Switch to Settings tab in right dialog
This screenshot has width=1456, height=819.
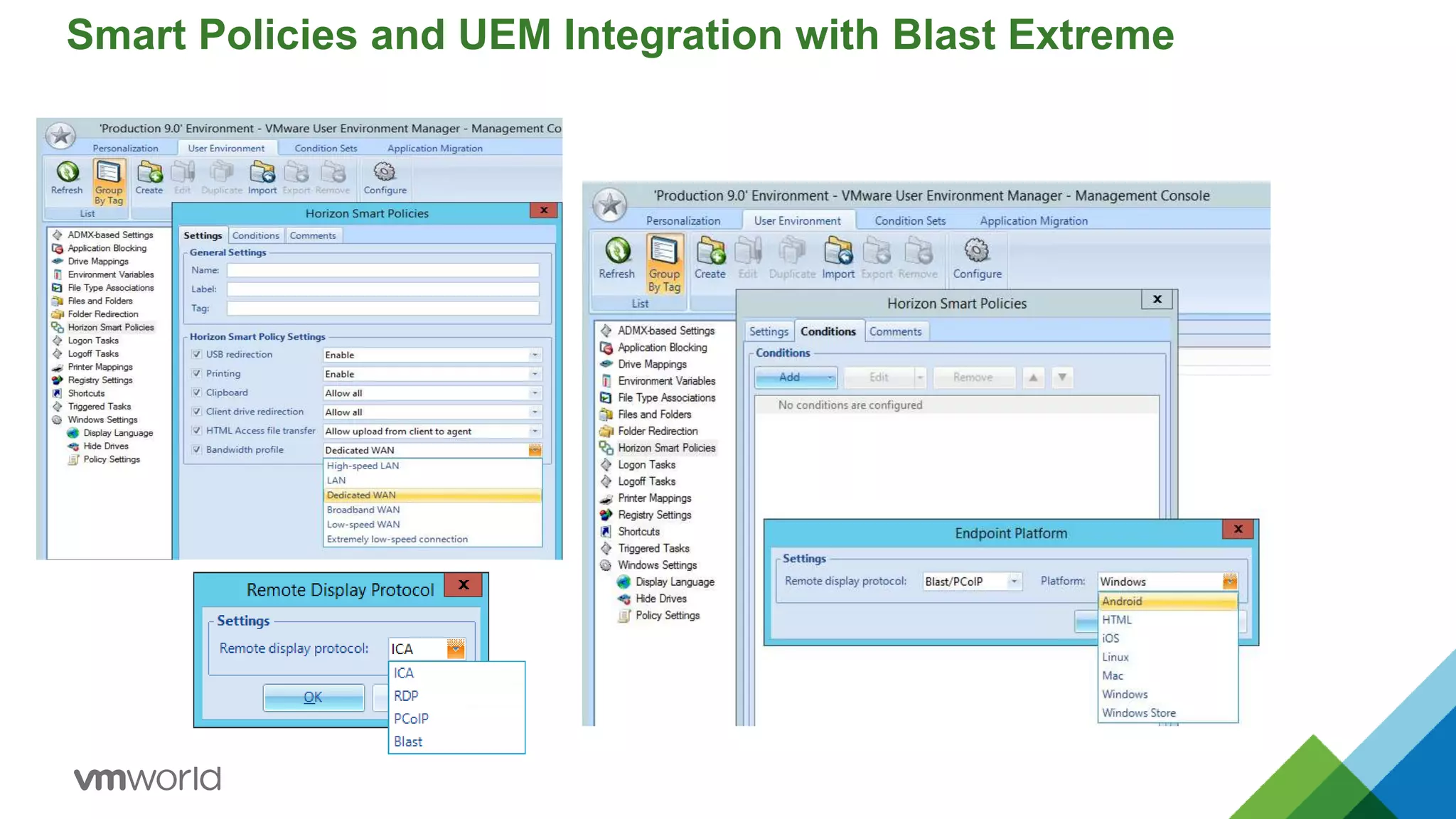click(769, 331)
